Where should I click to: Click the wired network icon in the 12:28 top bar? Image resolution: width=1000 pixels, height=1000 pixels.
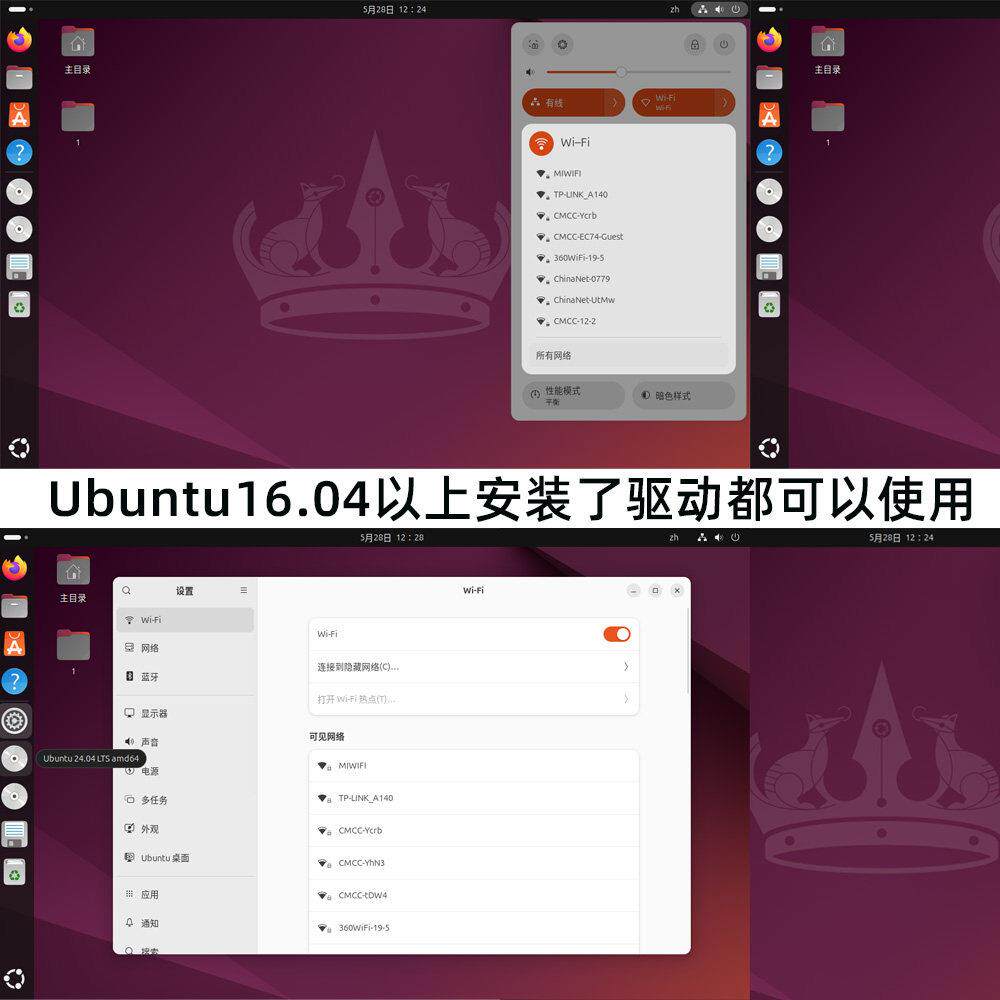[702, 538]
